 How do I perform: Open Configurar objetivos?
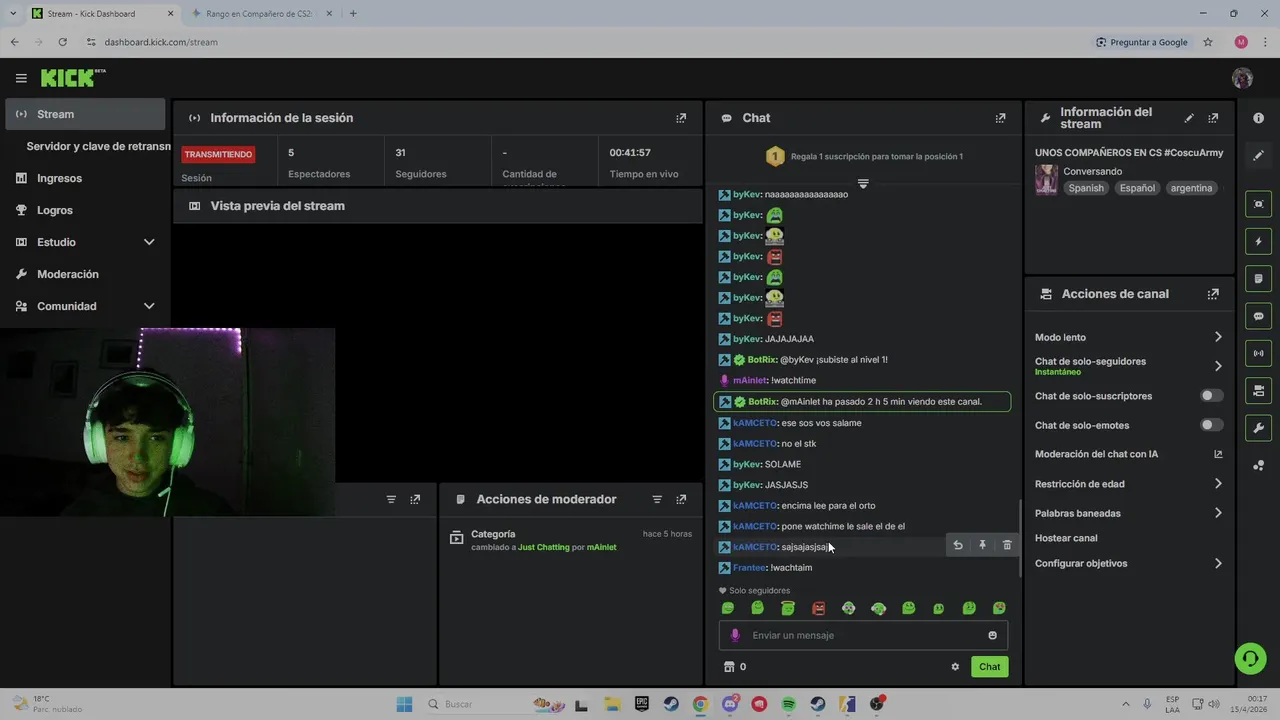[1129, 563]
